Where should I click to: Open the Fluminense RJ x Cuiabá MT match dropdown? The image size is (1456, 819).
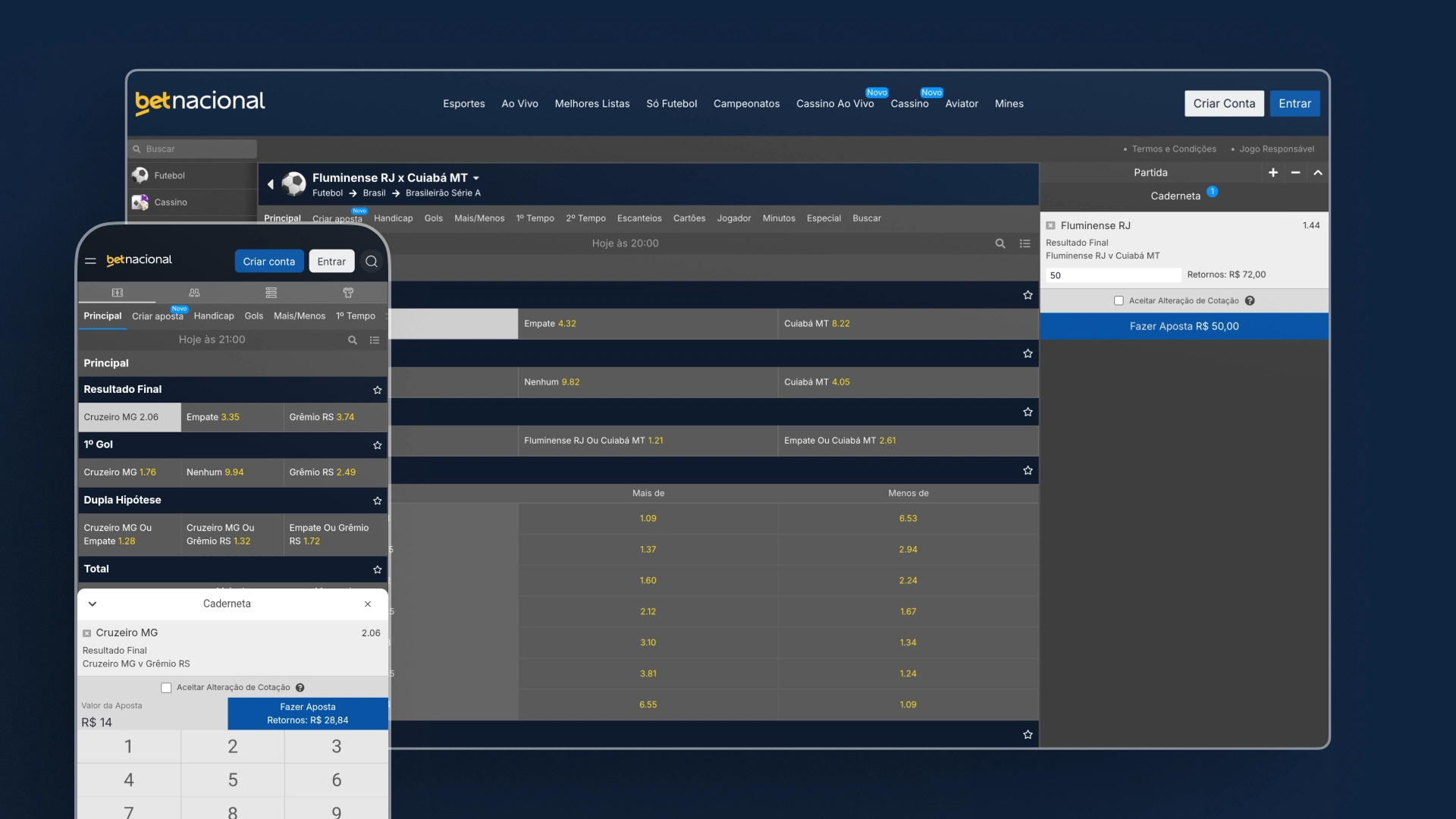click(476, 178)
